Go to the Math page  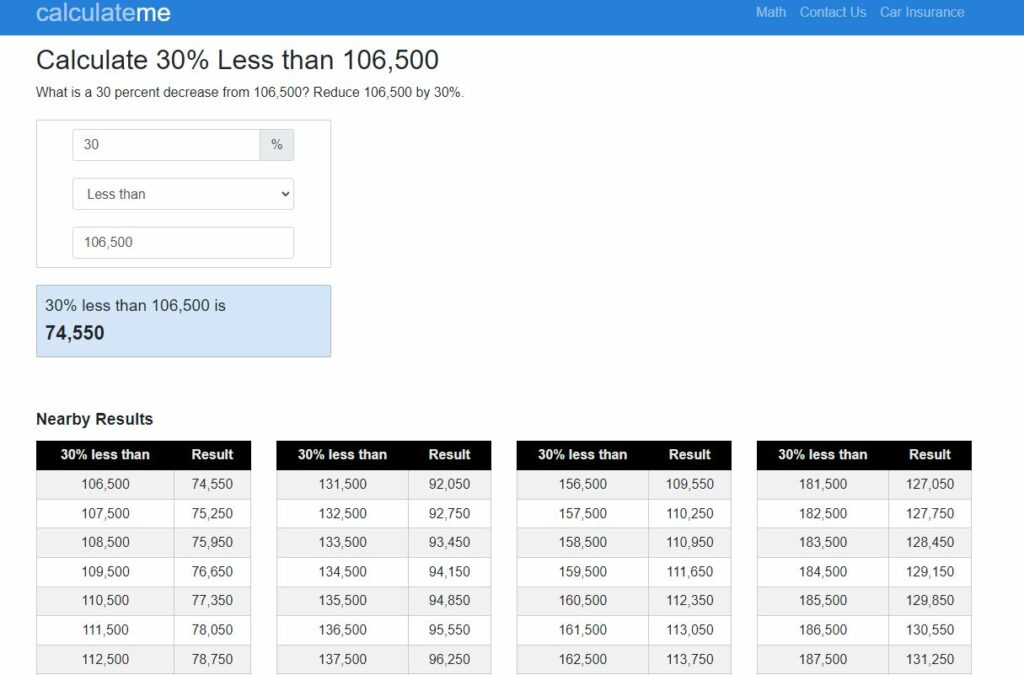(771, 12)
